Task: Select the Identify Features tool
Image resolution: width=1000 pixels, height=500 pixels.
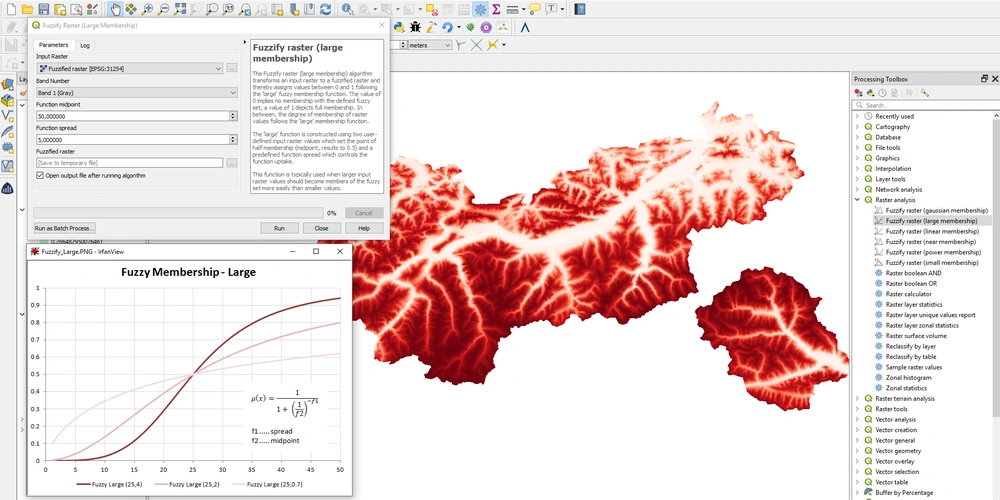Action: [x=348, y=10]
